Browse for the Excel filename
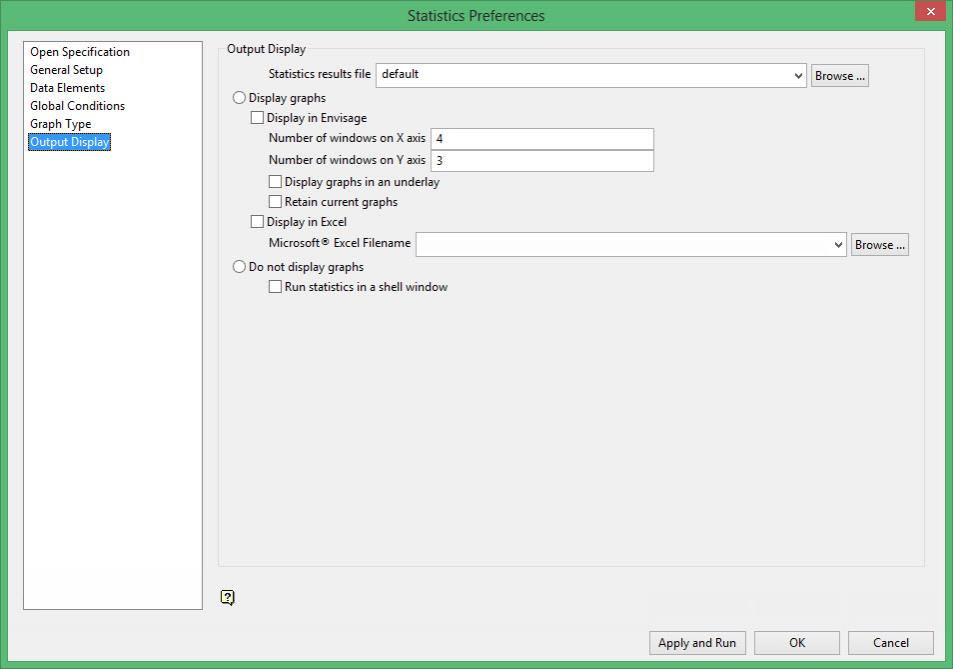953x669 pixels. pyautogui.click(x=879, y=245)
